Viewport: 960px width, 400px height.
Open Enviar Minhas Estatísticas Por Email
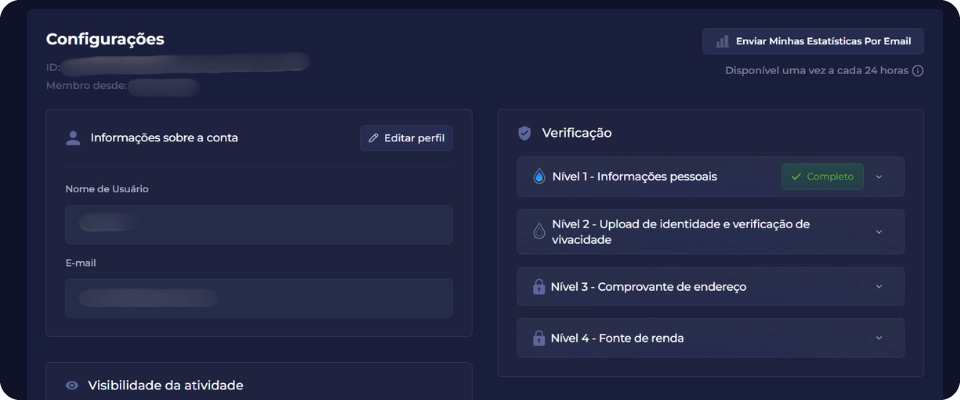[x=813, y=42]
